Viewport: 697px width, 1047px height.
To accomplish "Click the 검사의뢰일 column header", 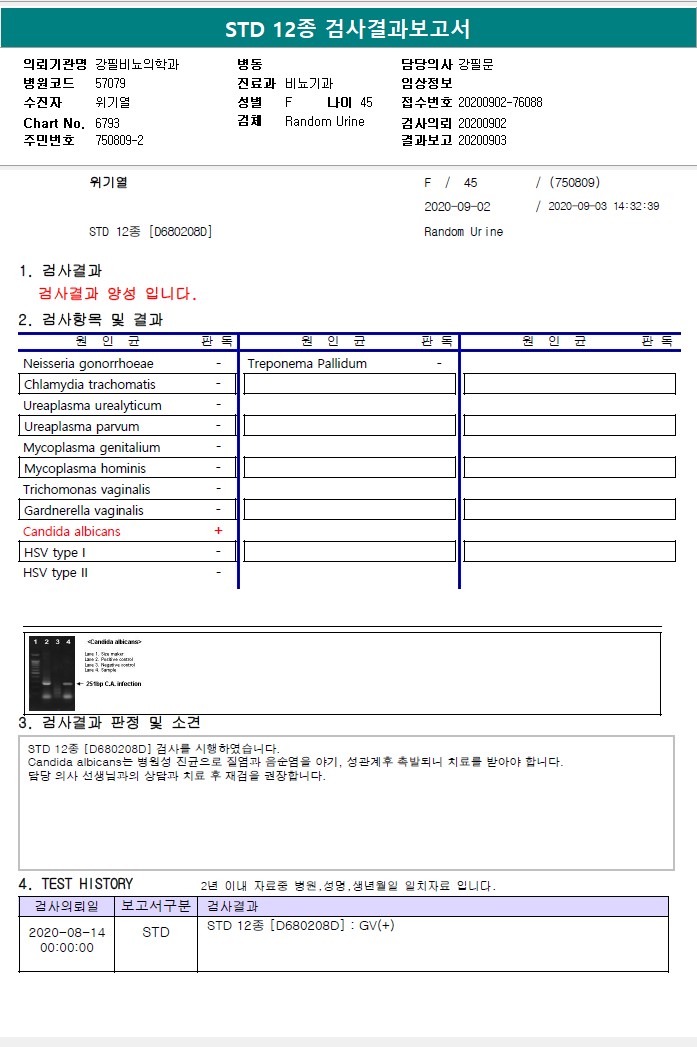I will pyautogui.click(x=67, y=906).
